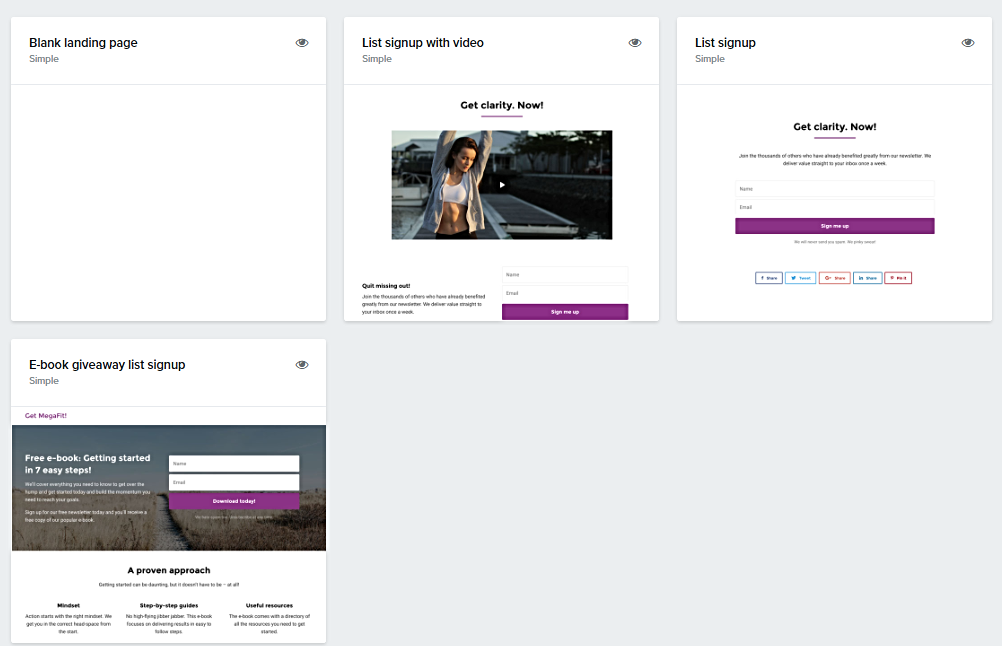
Task: Click the Download today! button
Action: tap(234, 501)
